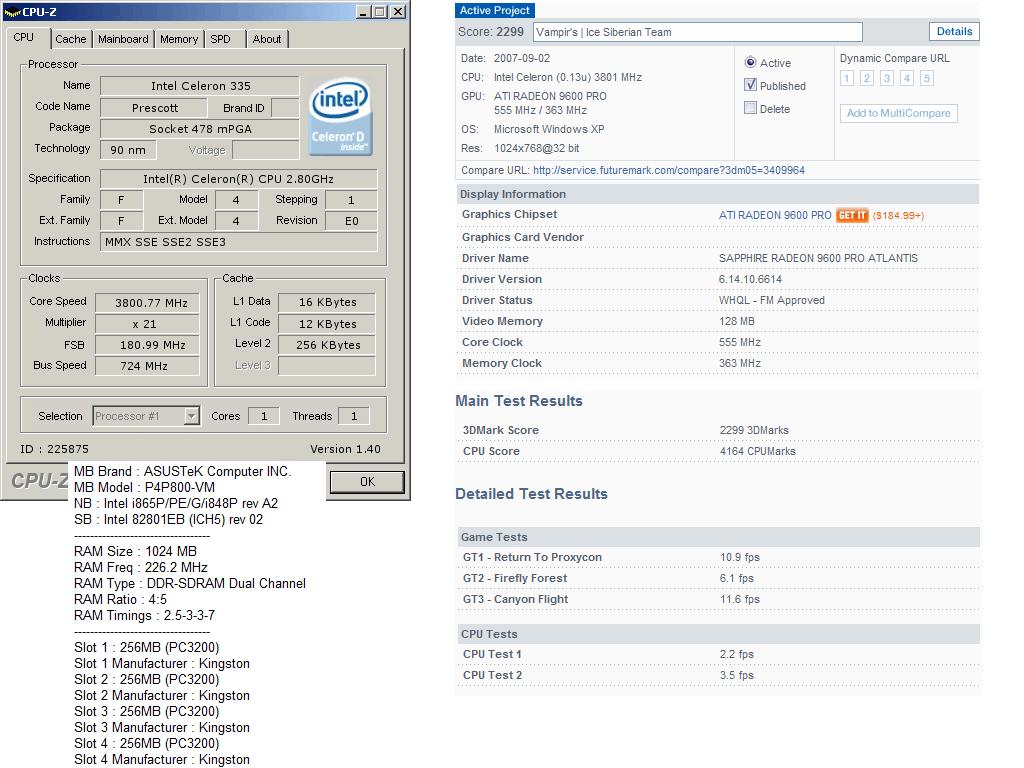This screenshot has height=768, width=1024.
Task: Click the Version 1.40 text
Action: (x=345, y=449)
